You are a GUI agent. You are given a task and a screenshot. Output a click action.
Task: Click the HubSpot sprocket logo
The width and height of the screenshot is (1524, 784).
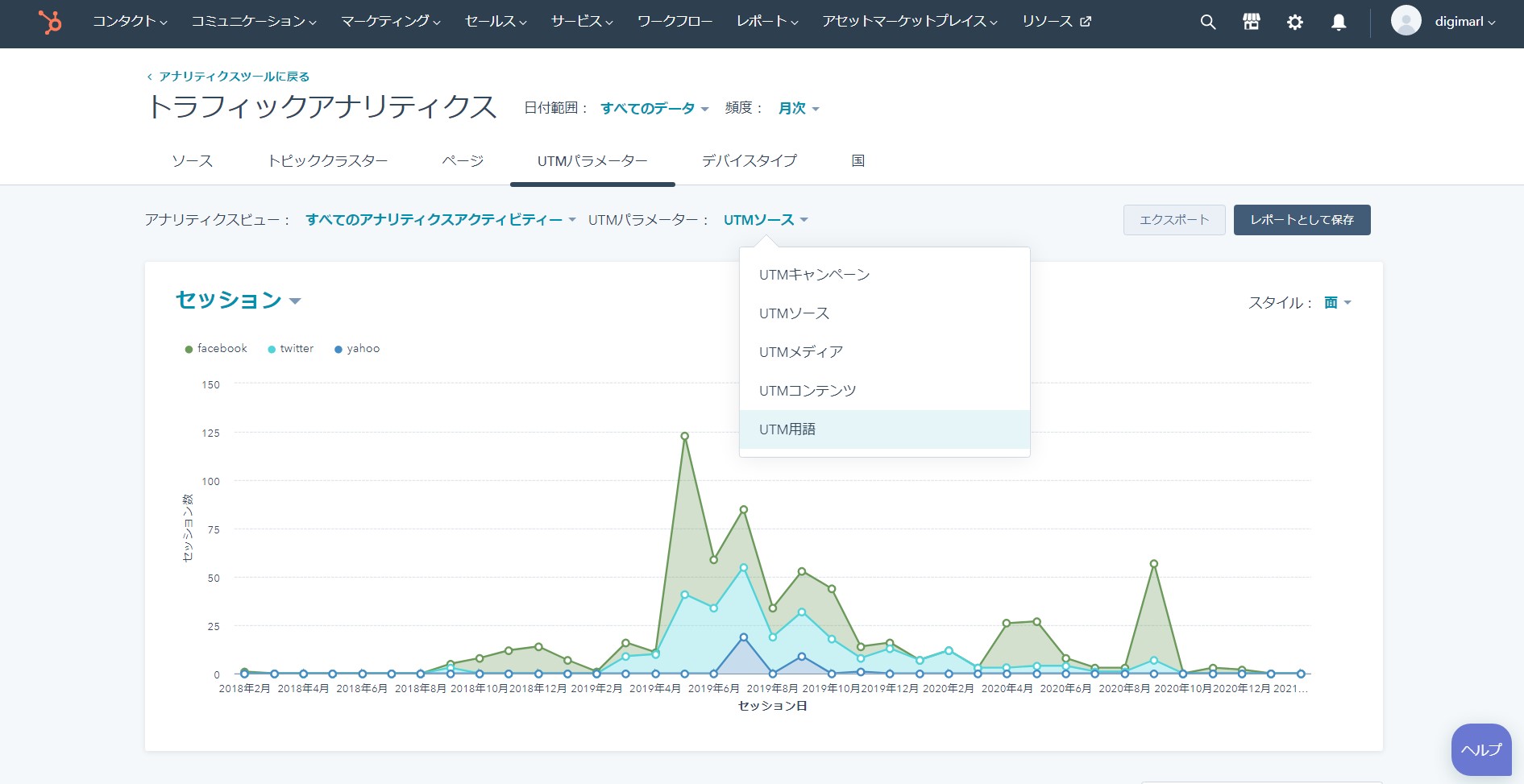tap(50, 22)
